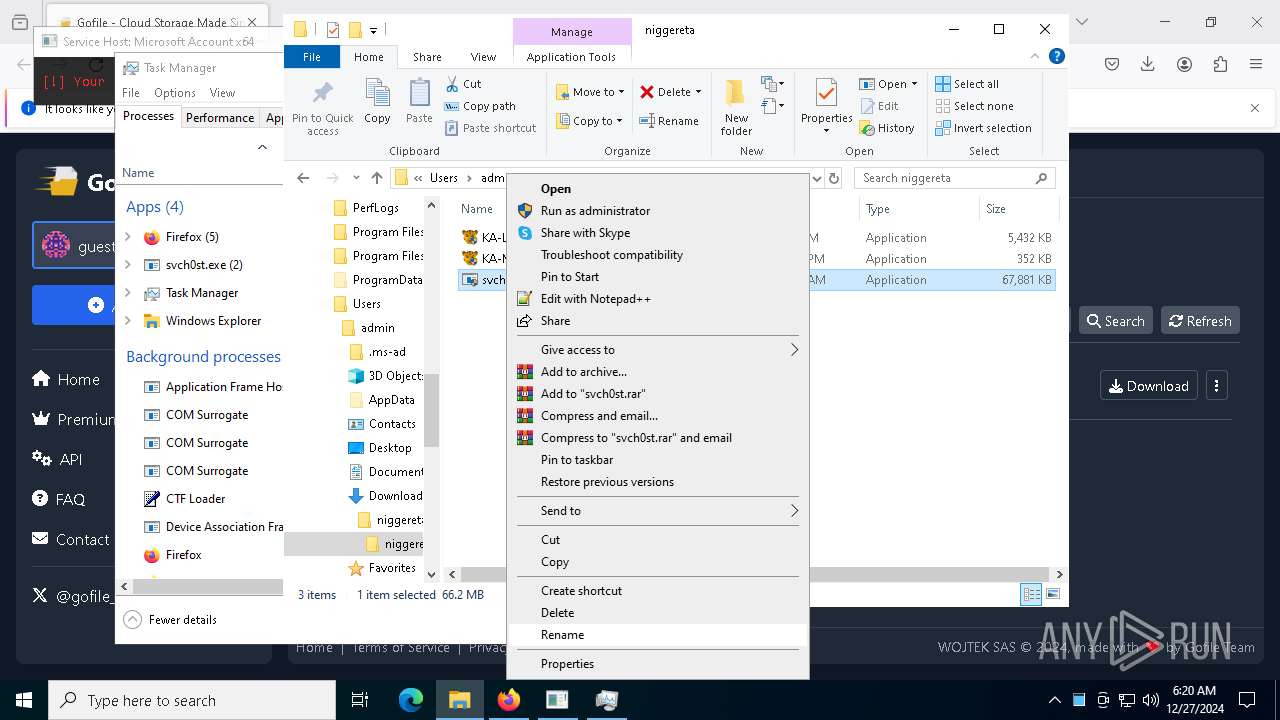Click Gofile Download button
Viewport: 1280px width, 720px height.
click(x=1148, y=386)
